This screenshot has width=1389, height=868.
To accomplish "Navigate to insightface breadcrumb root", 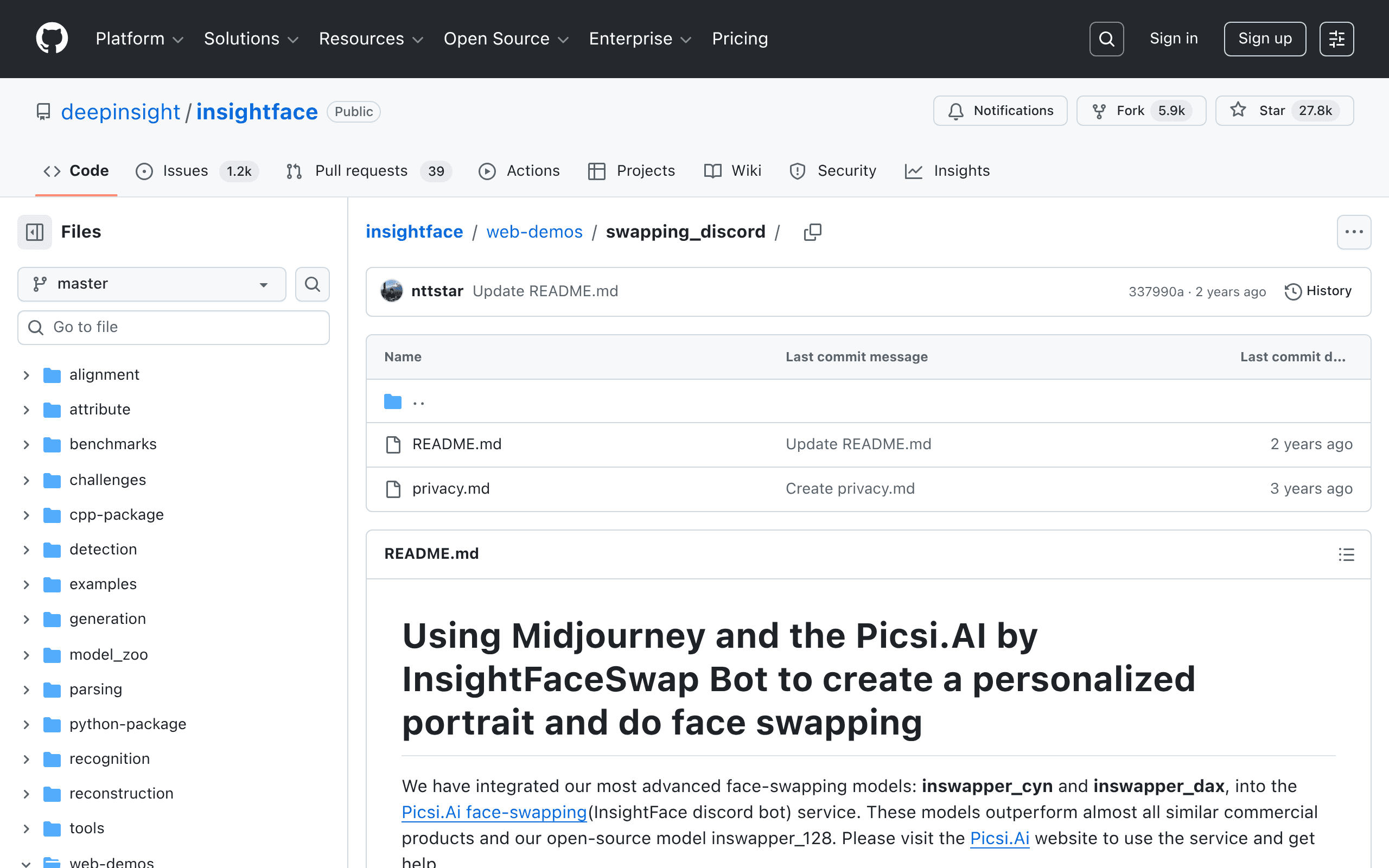I will click(x=415, y=232).
